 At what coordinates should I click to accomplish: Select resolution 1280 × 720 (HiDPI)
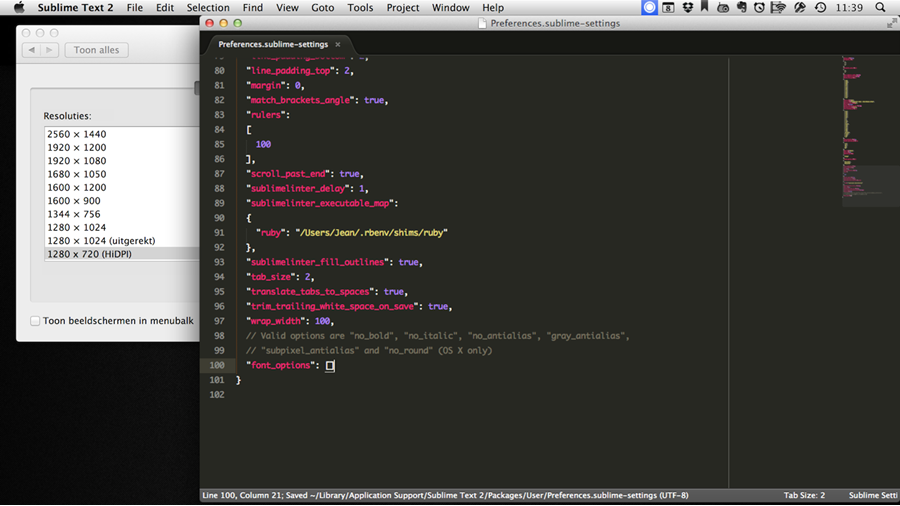[x=122, y=254]
